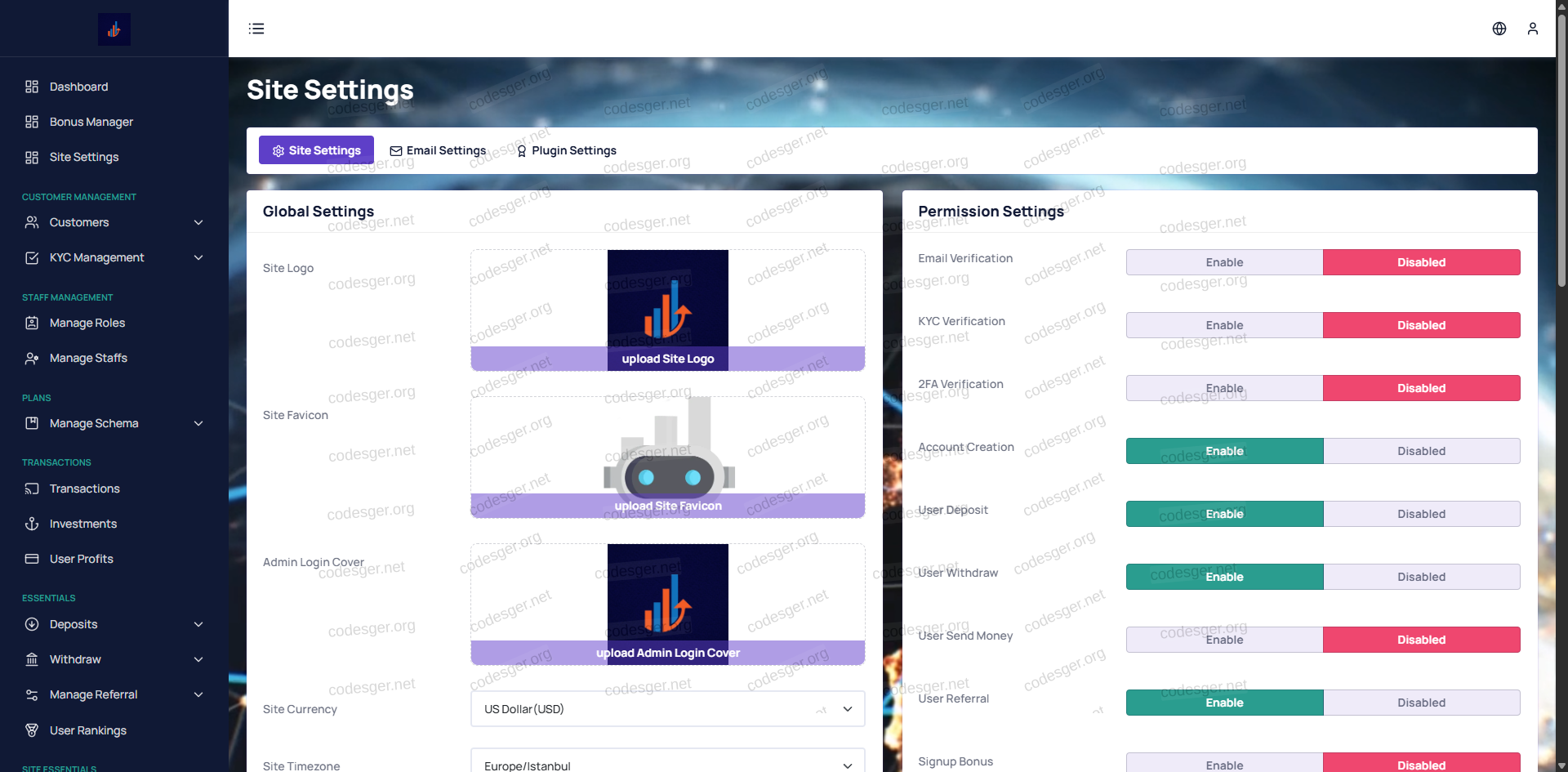Switch to the Plugin Settings tab
This screenshot has width=1568, height=772.
click(566, 150)
